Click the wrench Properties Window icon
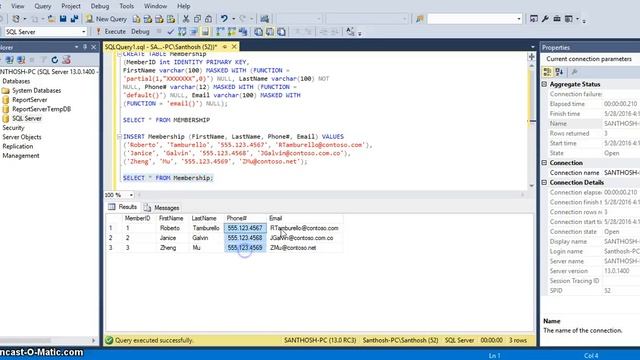Image resolution: width=640 pixels, height=360 pixels. (x=545, y=19)
